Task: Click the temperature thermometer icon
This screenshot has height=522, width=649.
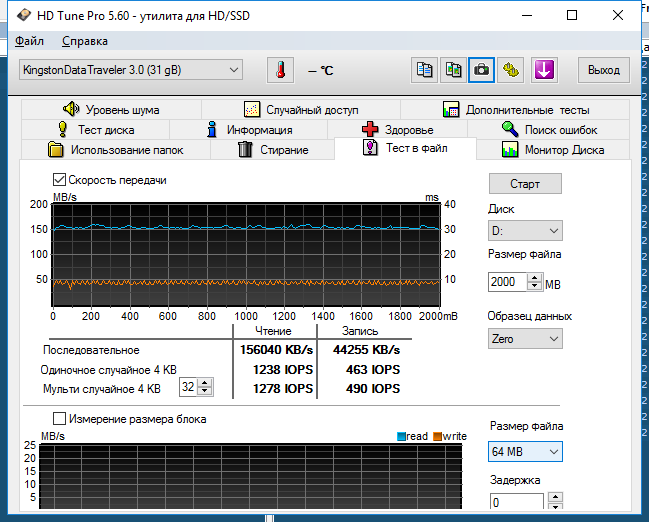Action: pyautogui.click(x=281, y=70)
